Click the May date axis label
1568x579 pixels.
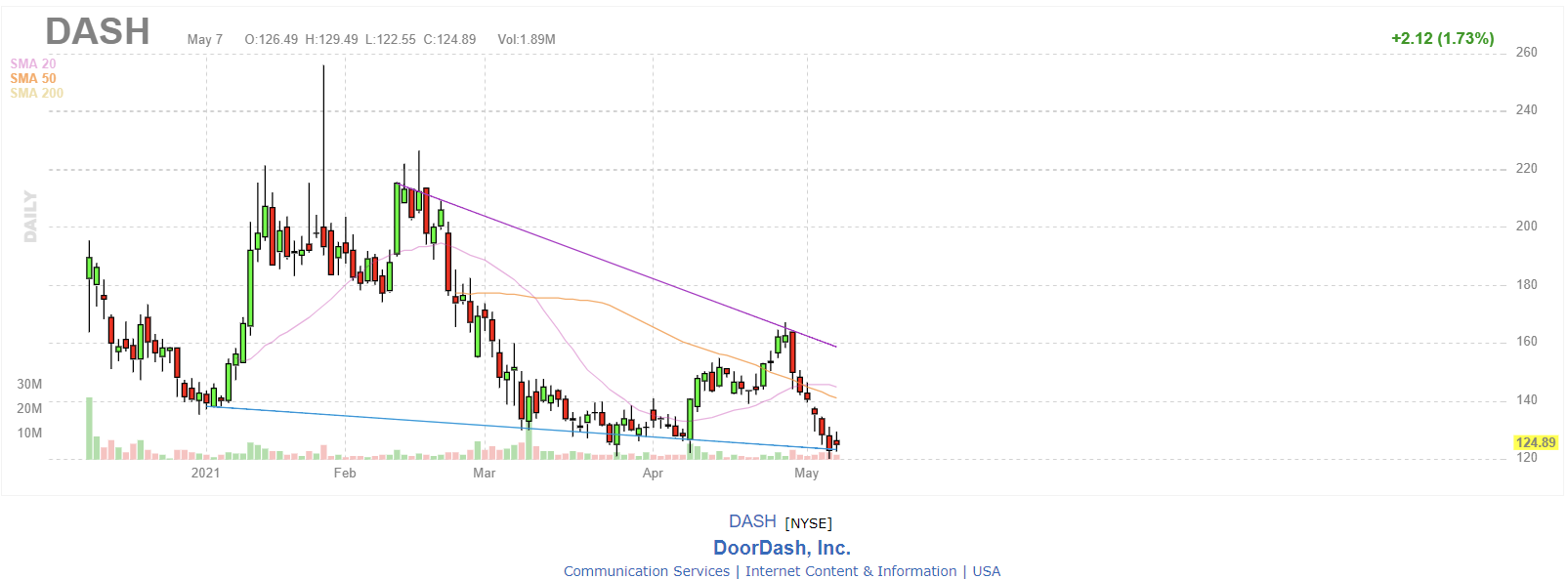pos(806,473)
